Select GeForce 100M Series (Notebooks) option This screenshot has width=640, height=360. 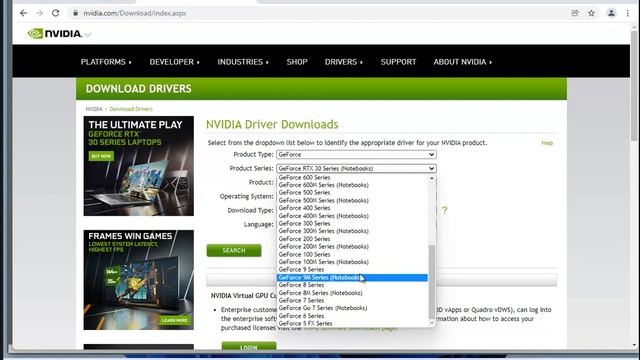(x=352, y=262)
